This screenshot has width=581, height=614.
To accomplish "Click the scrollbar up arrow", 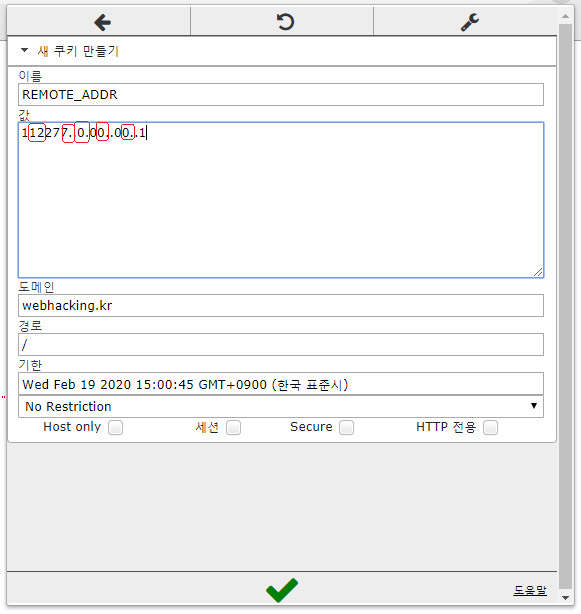I will coord(565,16).
